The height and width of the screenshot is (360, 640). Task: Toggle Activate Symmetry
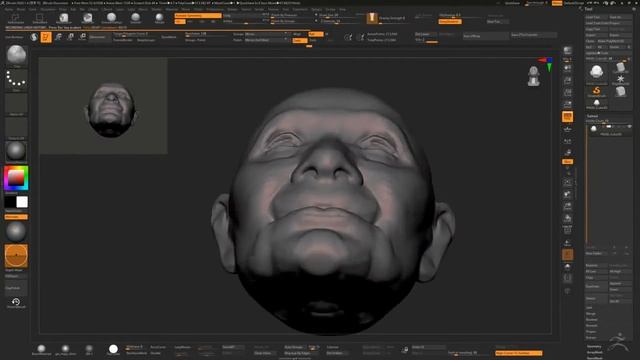tap(198, 16)
